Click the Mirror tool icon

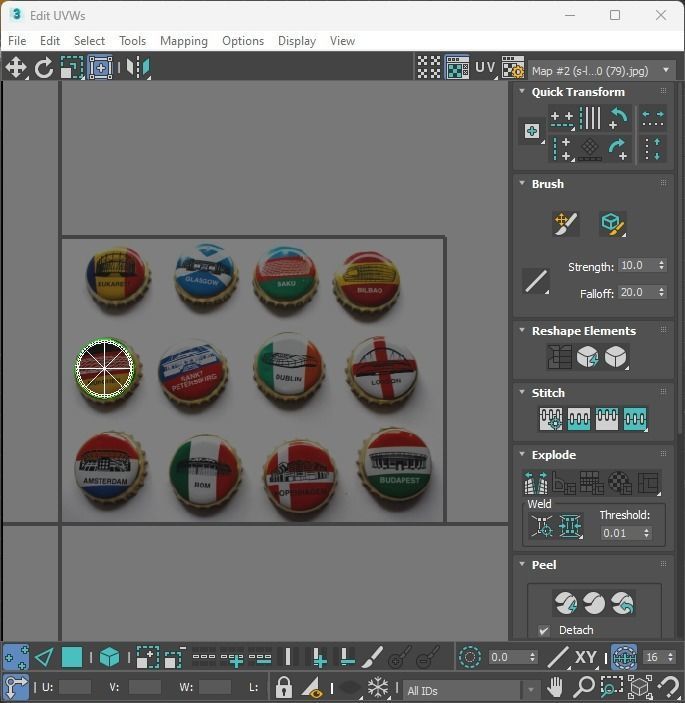tap(138, 68)
